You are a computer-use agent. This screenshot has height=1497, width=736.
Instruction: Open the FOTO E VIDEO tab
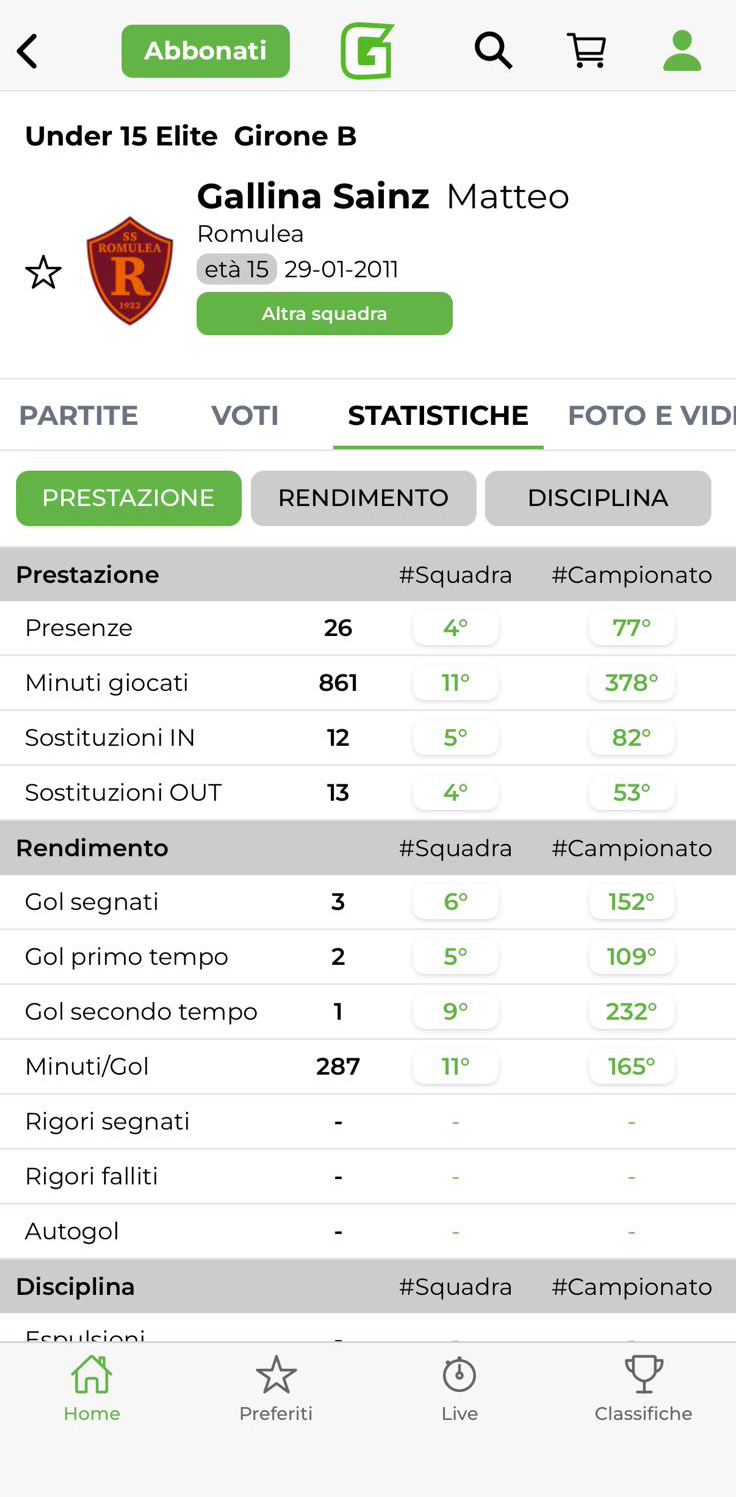[650, 415]
